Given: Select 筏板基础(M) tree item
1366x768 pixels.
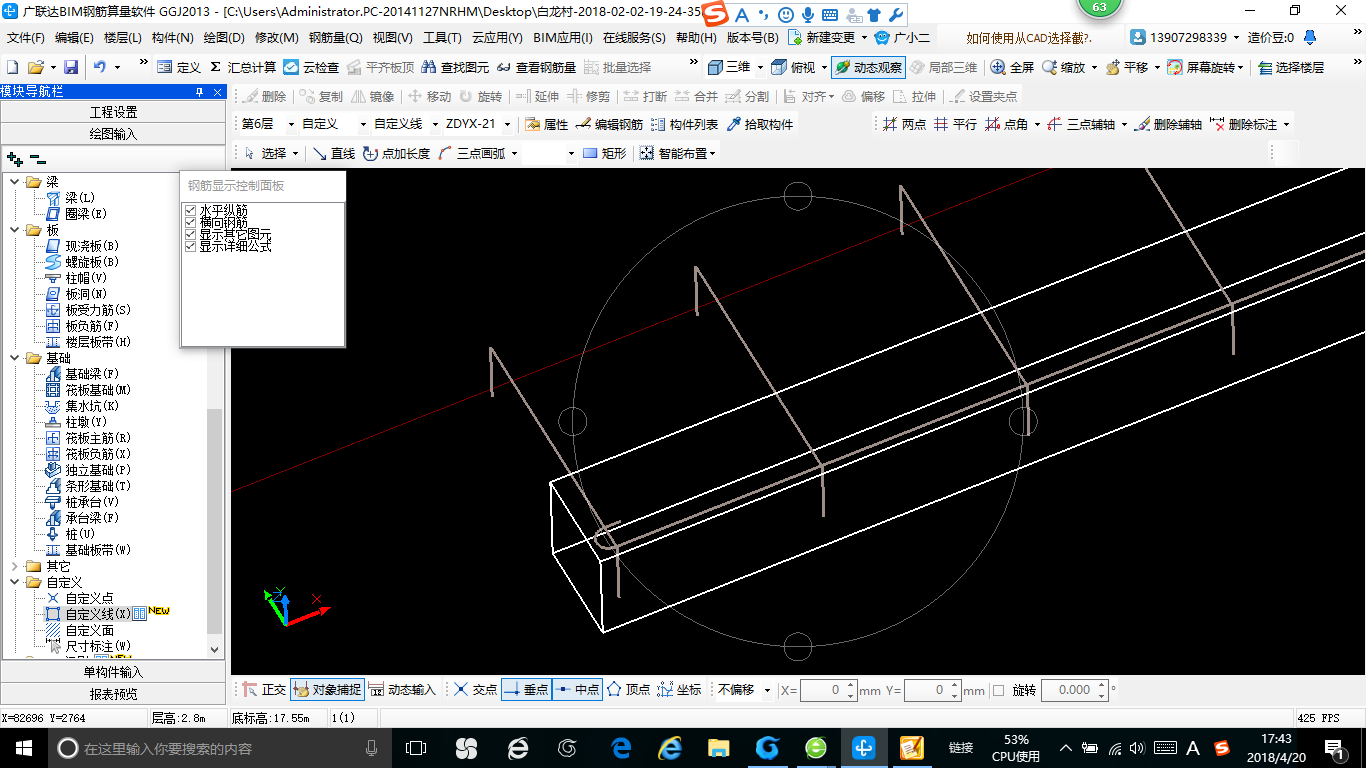Looking at the screenshot, I should click(x=98, y=390).
